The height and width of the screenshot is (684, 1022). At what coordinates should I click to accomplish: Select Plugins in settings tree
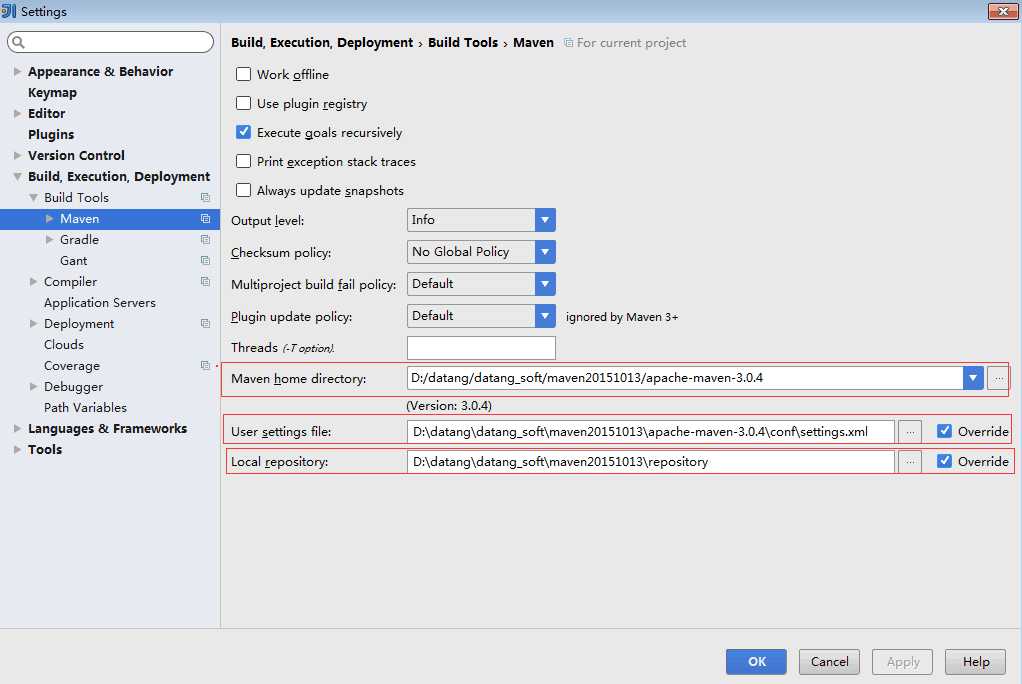(x=51, y=134)
